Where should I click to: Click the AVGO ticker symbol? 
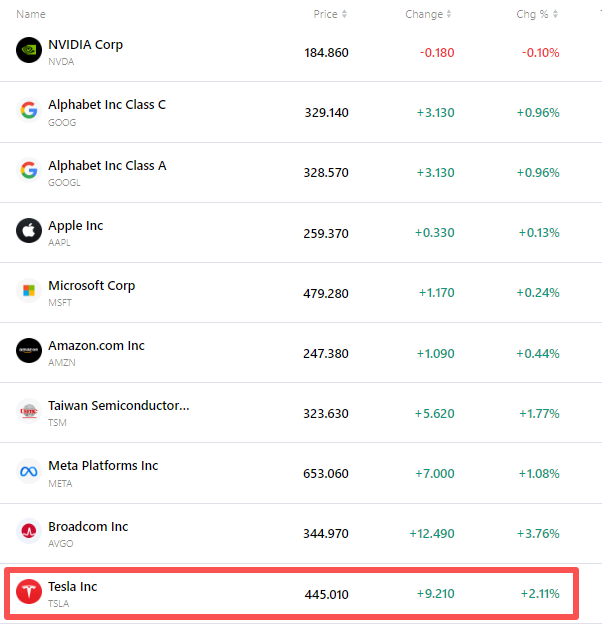(61, 544)
